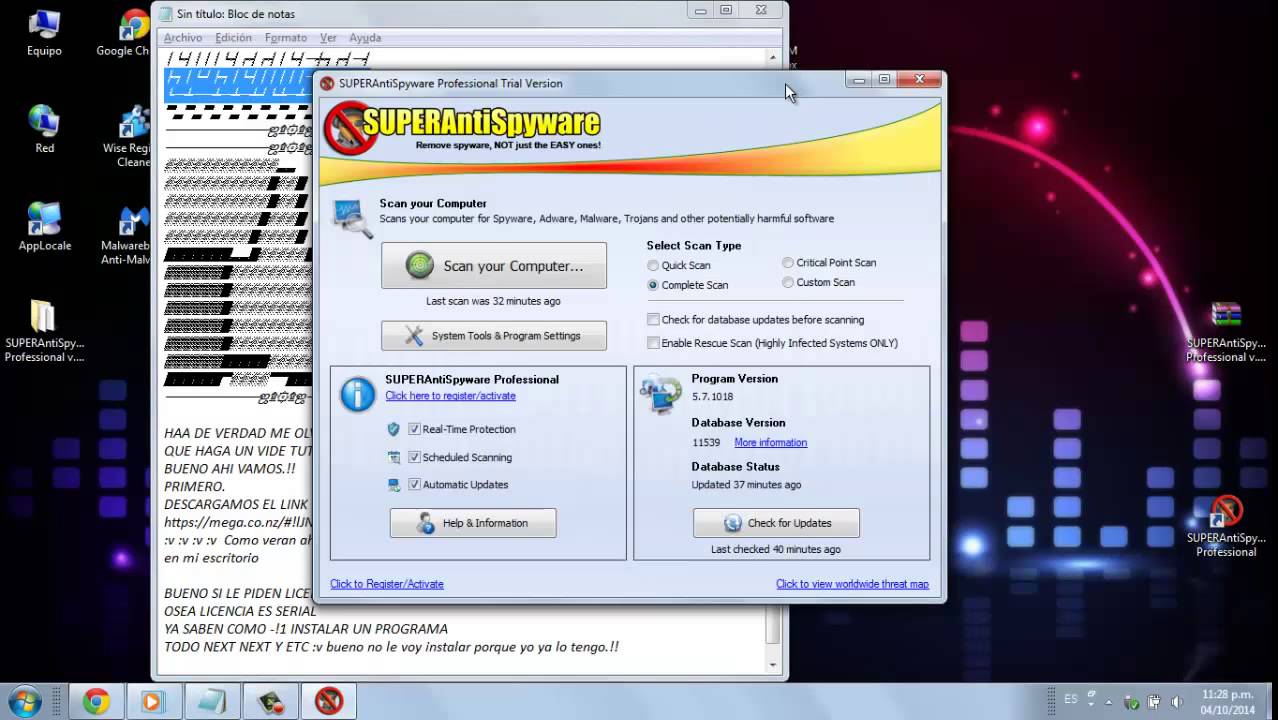Switch to Notepad taskbar icon

coord(212,701)
